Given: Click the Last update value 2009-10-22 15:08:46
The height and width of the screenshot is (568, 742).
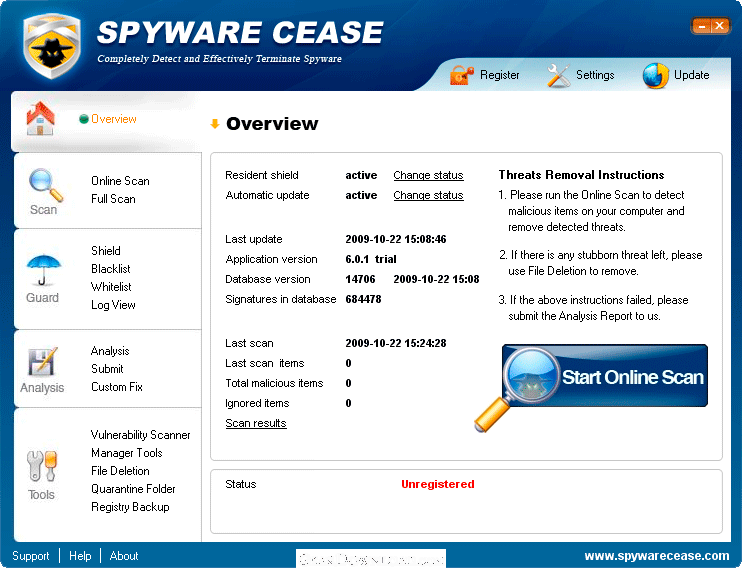Looking at the screenshot, I should point(396,240).
